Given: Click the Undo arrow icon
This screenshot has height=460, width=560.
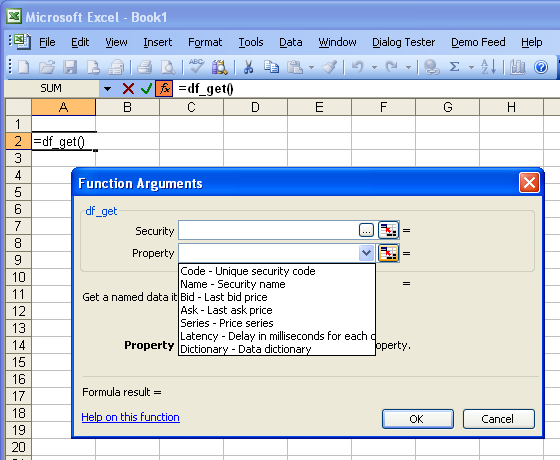Looking at the screenshot, I should point(358,67).
